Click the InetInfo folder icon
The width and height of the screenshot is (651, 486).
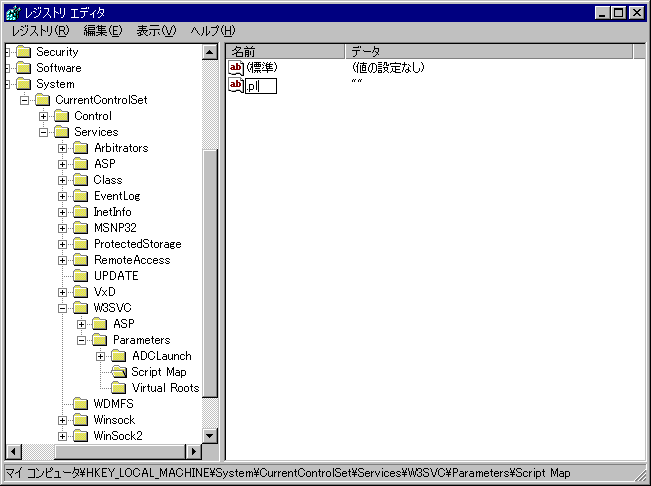click(81, 212)
